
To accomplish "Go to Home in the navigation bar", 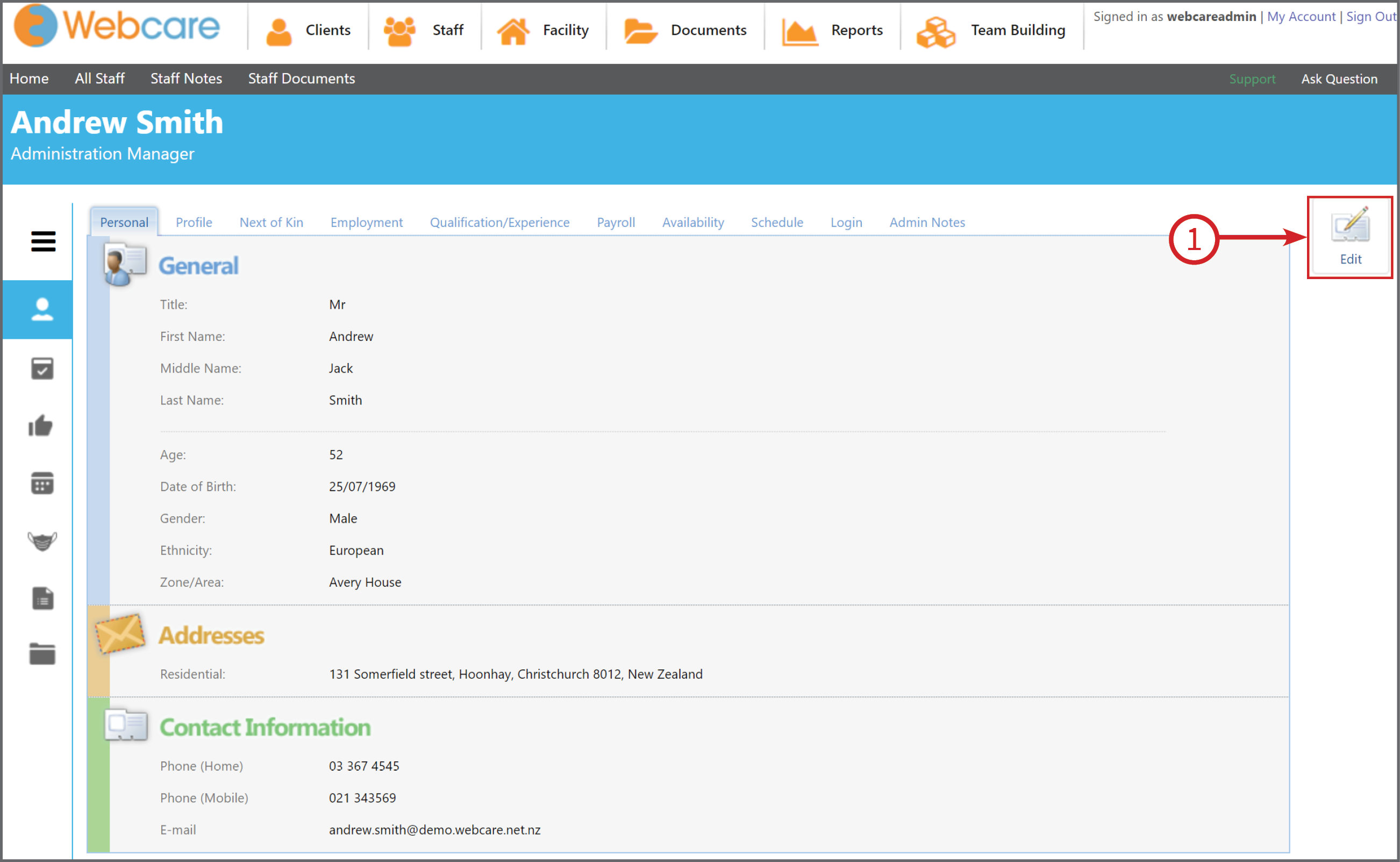I will click(x=29, y=79).
